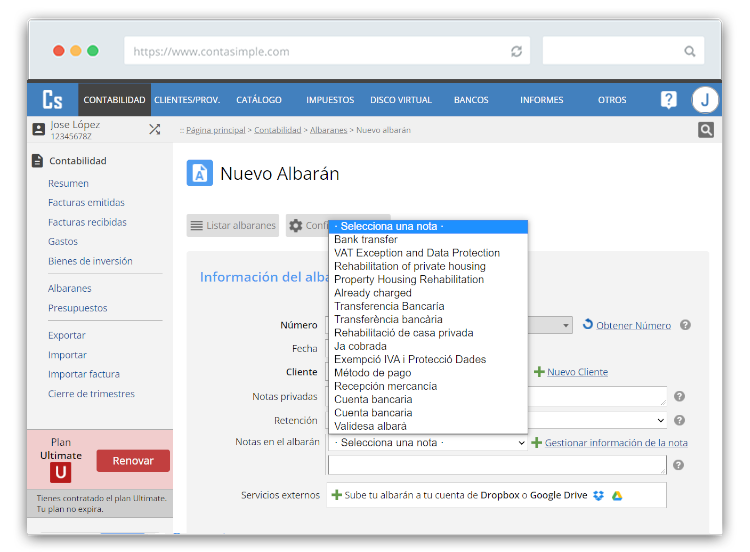Click the Renovar plan button

point(133,461)
